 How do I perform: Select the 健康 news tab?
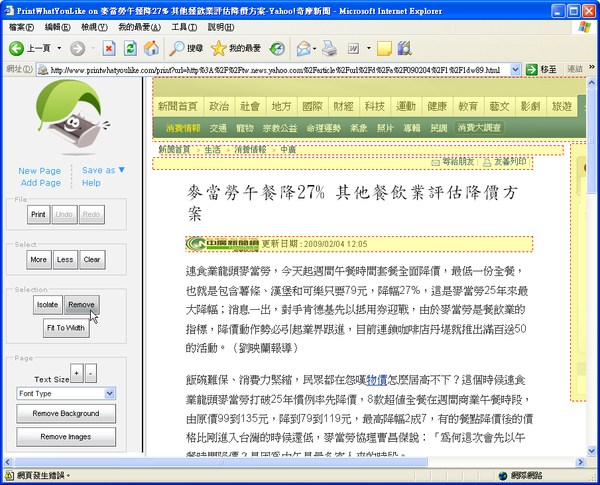[437, 106]
